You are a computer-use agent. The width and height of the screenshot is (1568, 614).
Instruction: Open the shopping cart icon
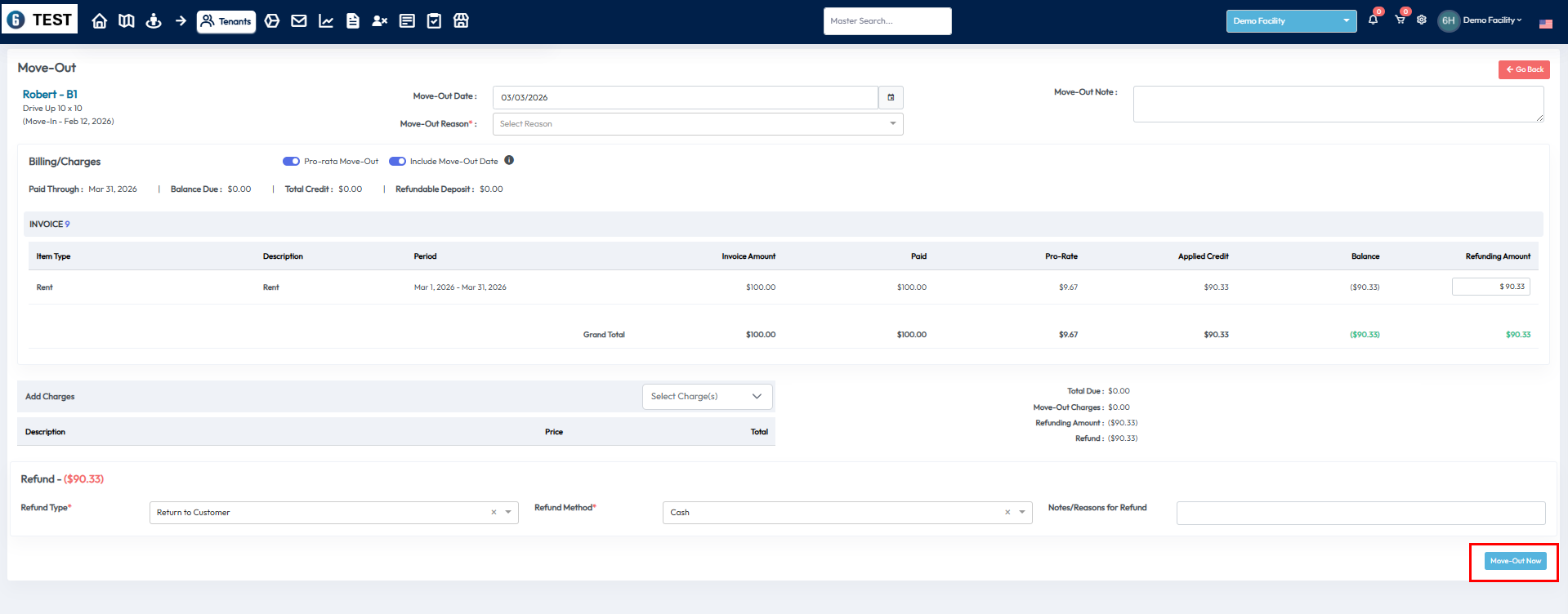click(1400, 20)
